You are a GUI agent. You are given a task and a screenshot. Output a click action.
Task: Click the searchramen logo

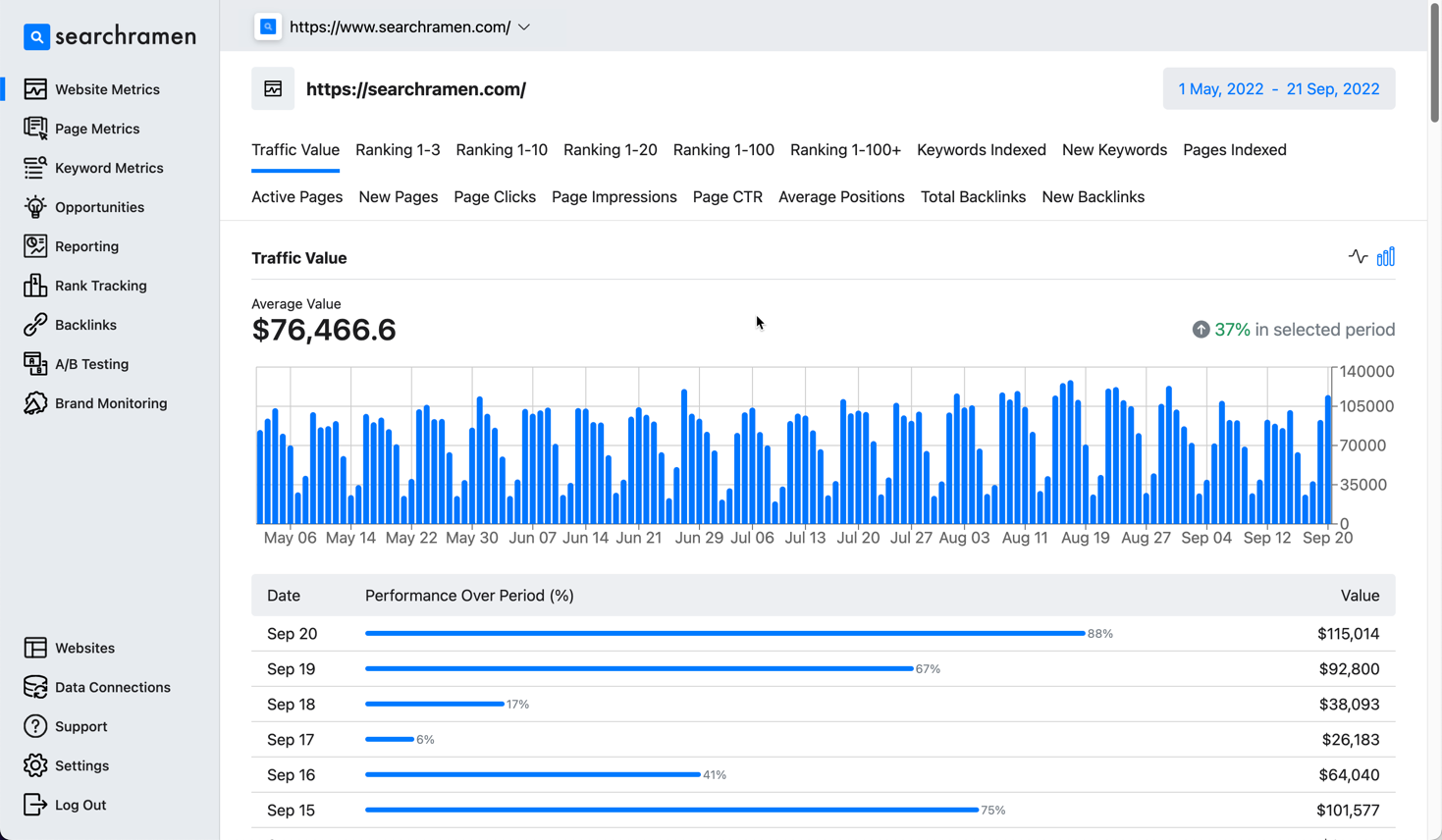click(110, 36)
